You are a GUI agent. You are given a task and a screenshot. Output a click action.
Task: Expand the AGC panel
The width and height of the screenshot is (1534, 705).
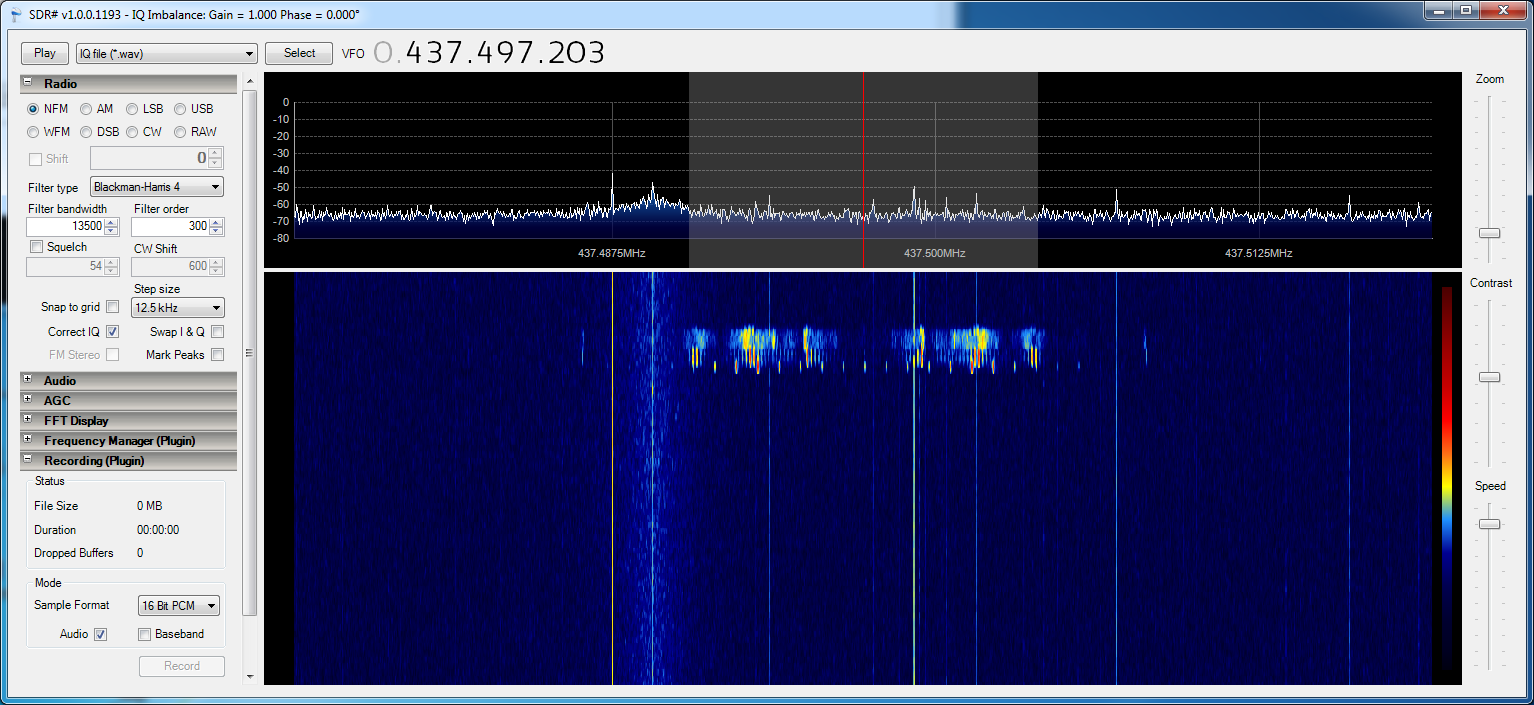28,400
